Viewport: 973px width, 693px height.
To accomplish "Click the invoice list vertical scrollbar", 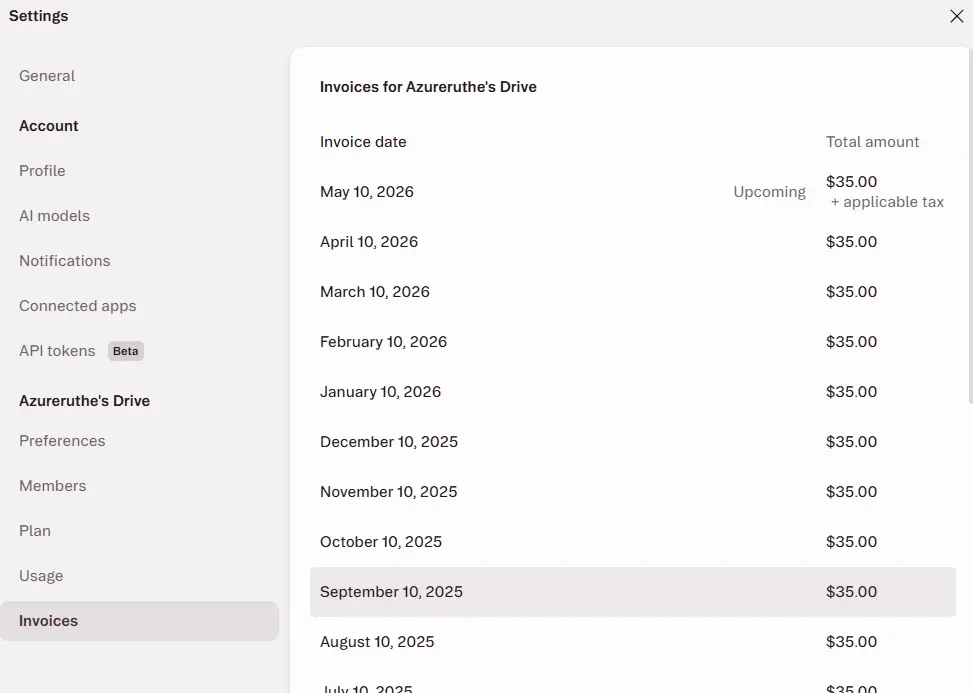I will click(x=970, y=226).
